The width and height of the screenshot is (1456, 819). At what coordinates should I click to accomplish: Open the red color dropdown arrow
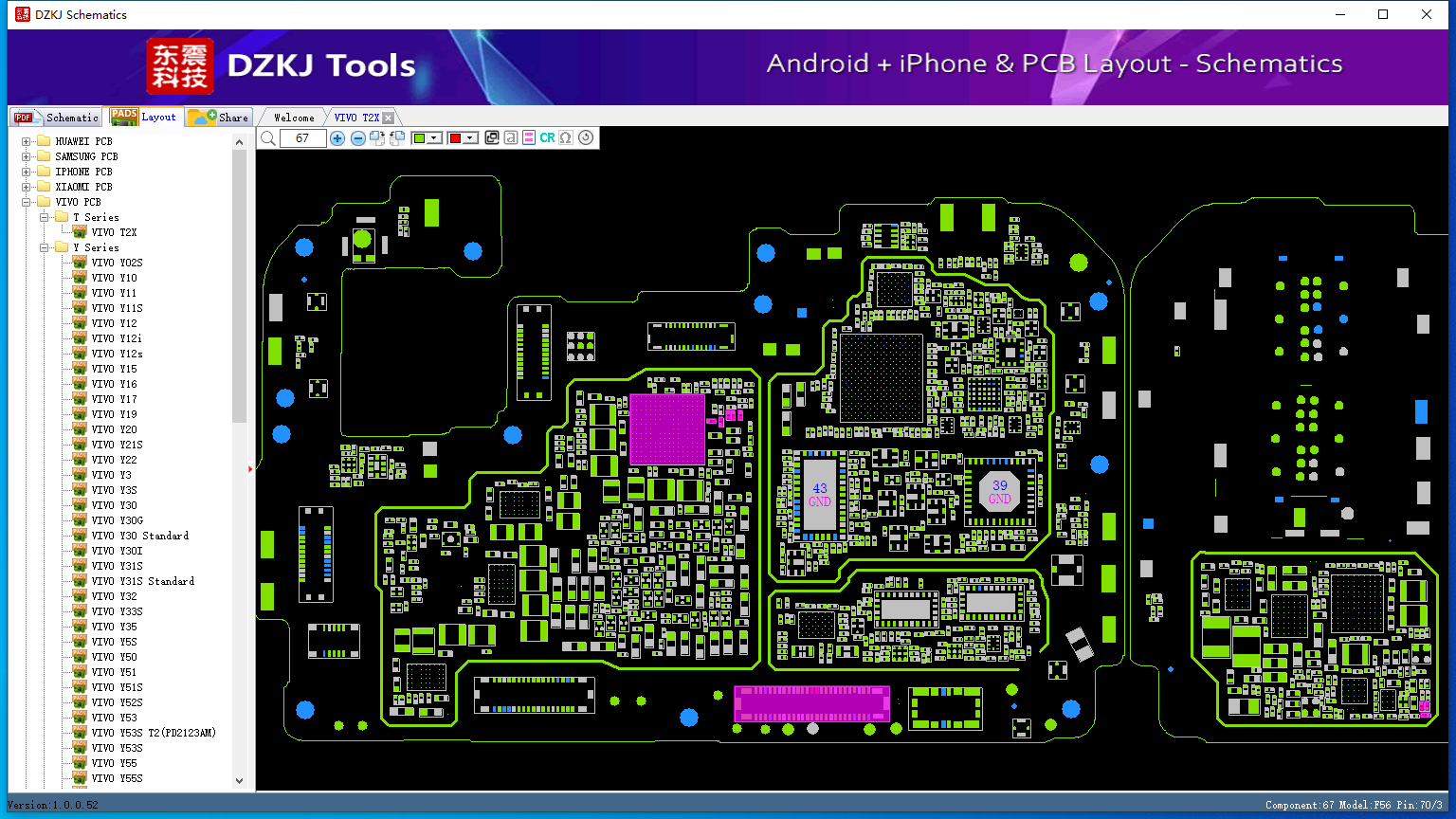click(x=471, y=138)
